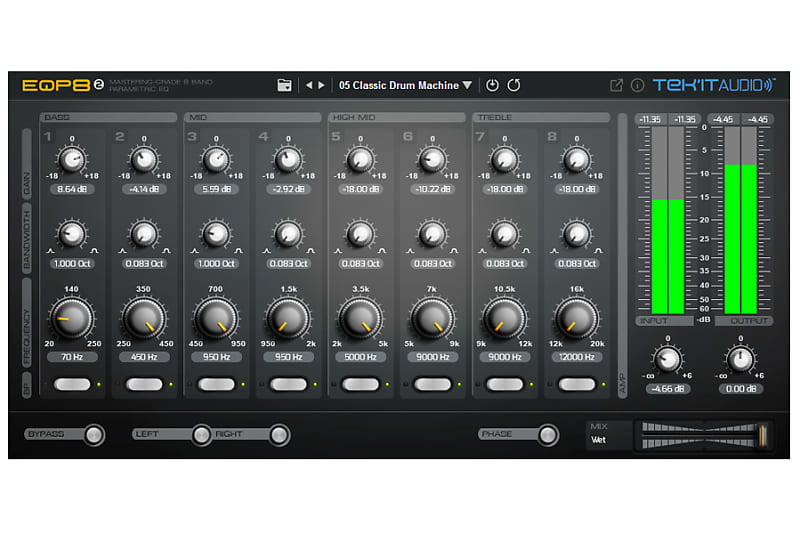
Task: Click the MID section header
Action: (x=253, y=117)
